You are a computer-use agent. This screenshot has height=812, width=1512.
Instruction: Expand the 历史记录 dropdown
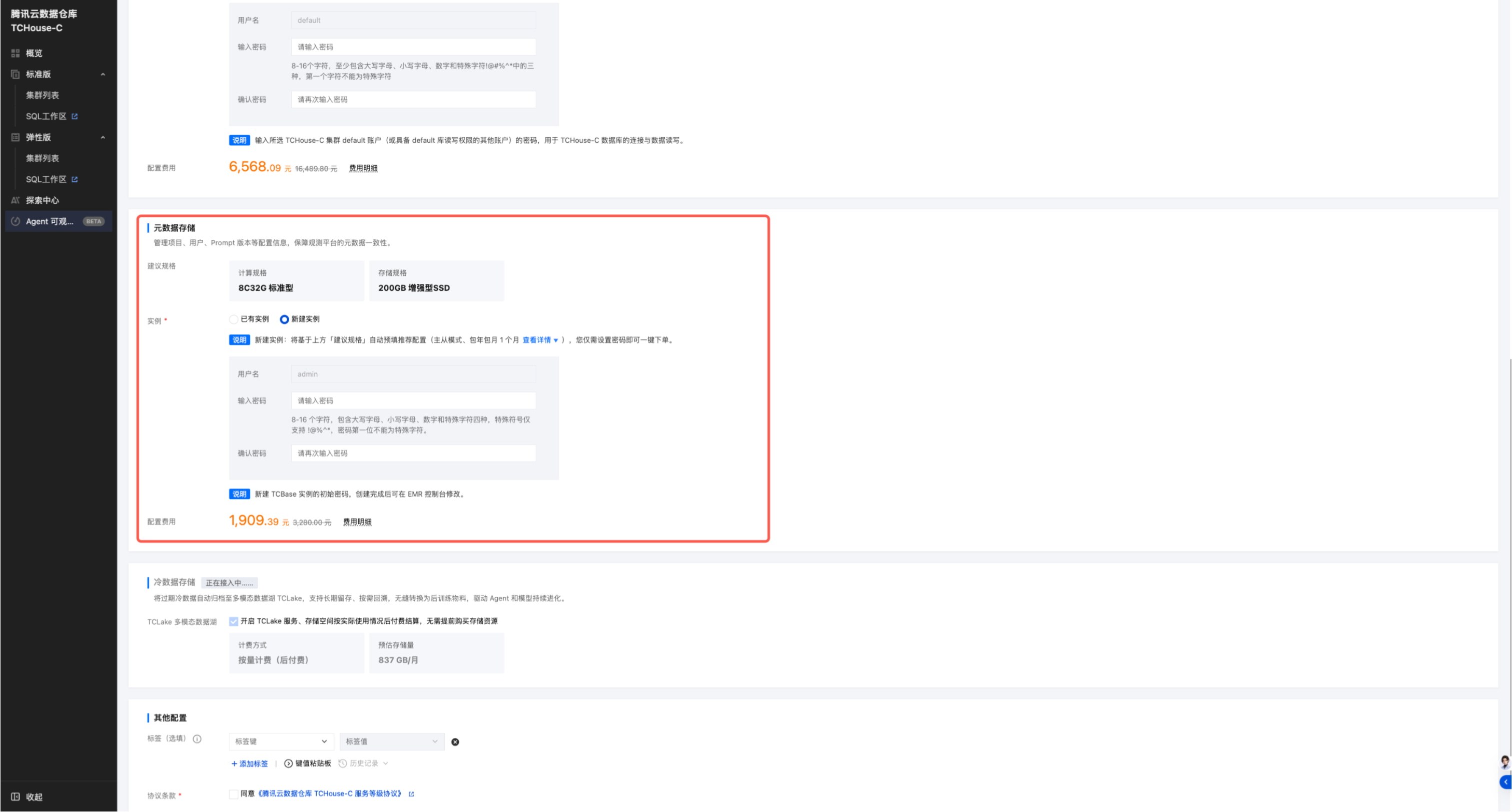(363, 764)
